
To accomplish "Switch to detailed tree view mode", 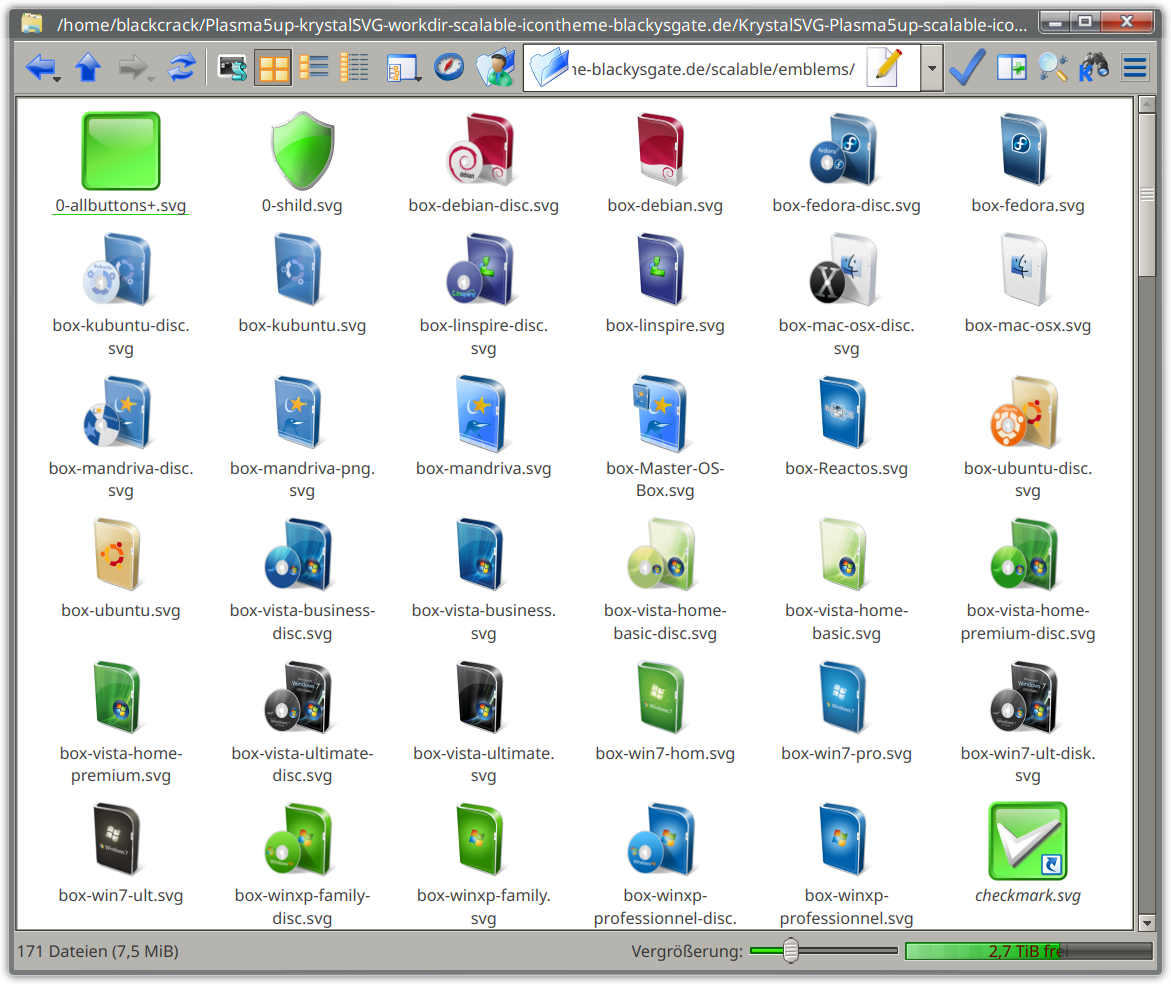I will [354, 68].
